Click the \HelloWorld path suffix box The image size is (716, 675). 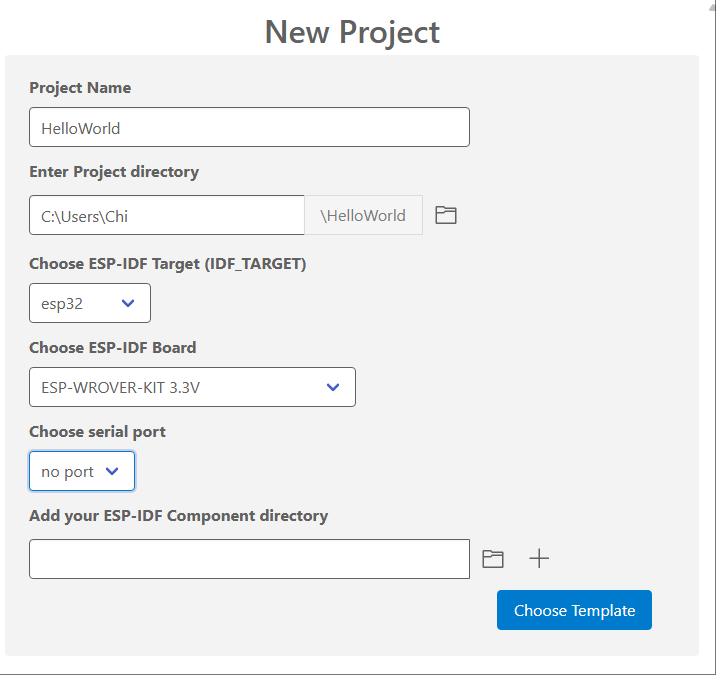[x=363, y=216]
